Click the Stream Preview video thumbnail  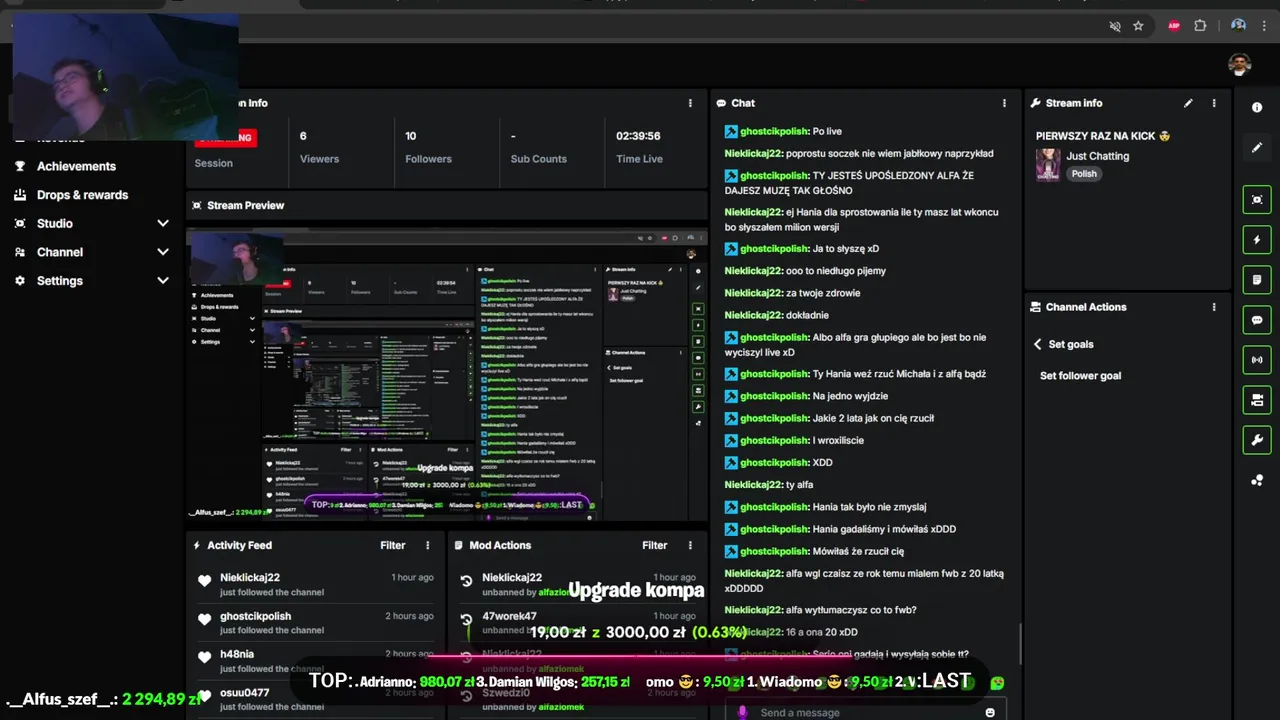[x=446, y=374]
